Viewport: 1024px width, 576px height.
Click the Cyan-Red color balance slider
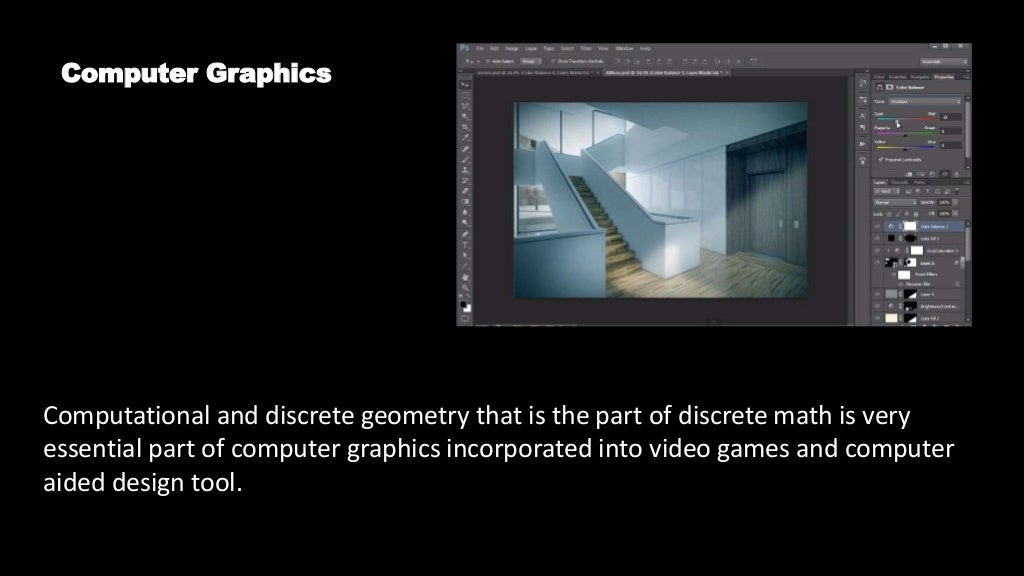(904, 119)
